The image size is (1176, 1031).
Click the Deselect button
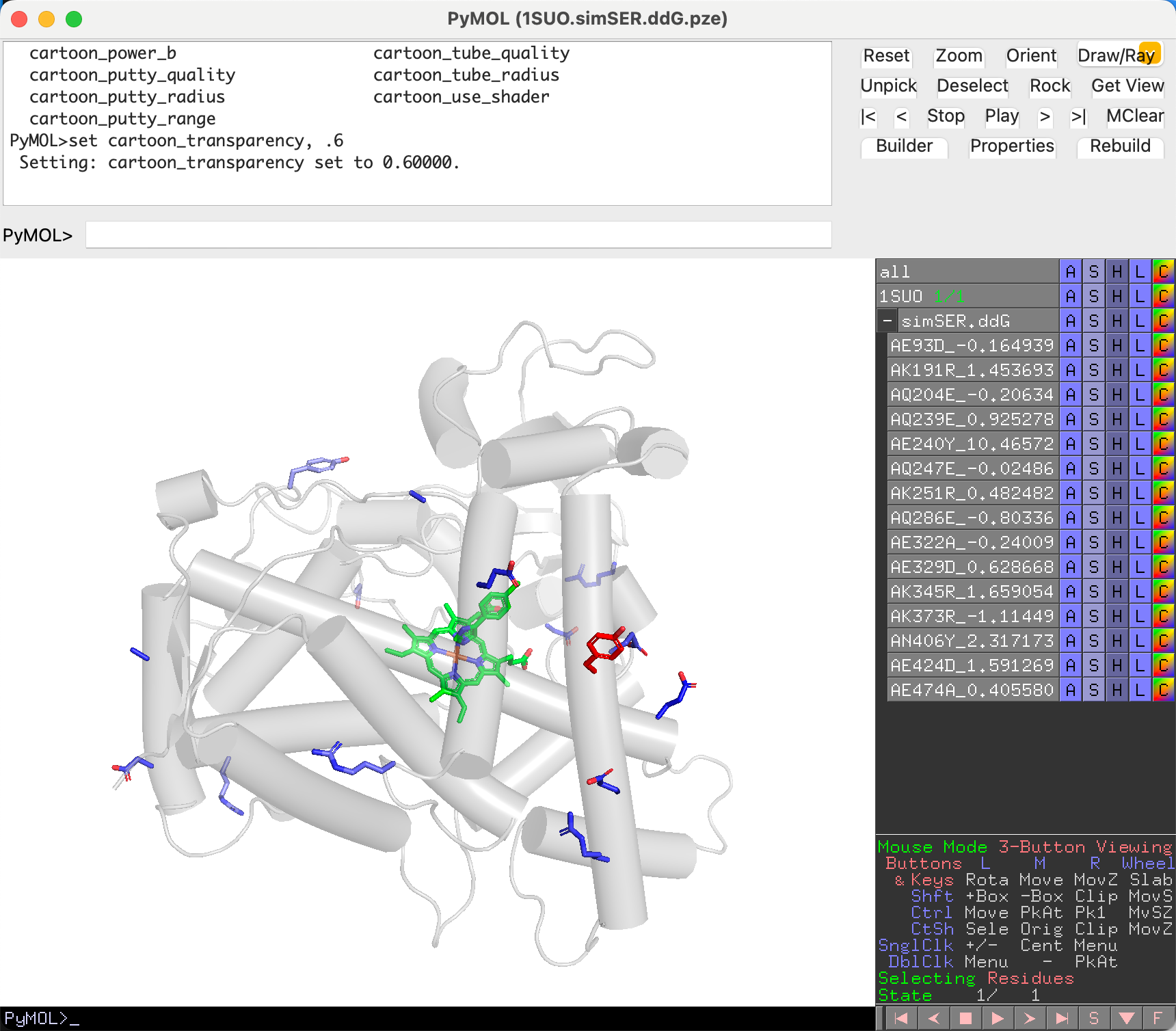click(972, 85)
